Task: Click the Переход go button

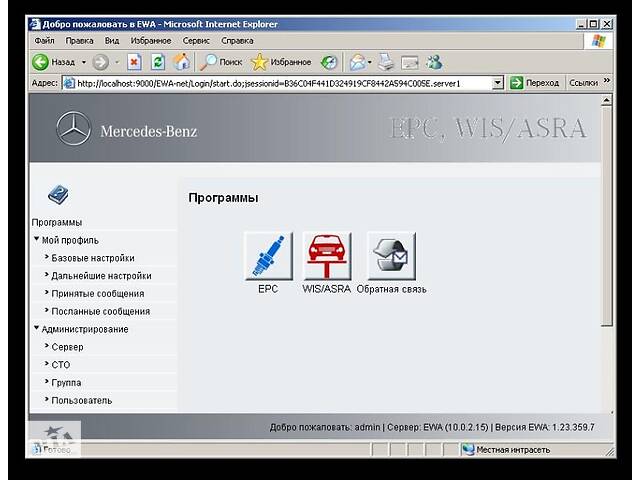Action: pos(534,83)
